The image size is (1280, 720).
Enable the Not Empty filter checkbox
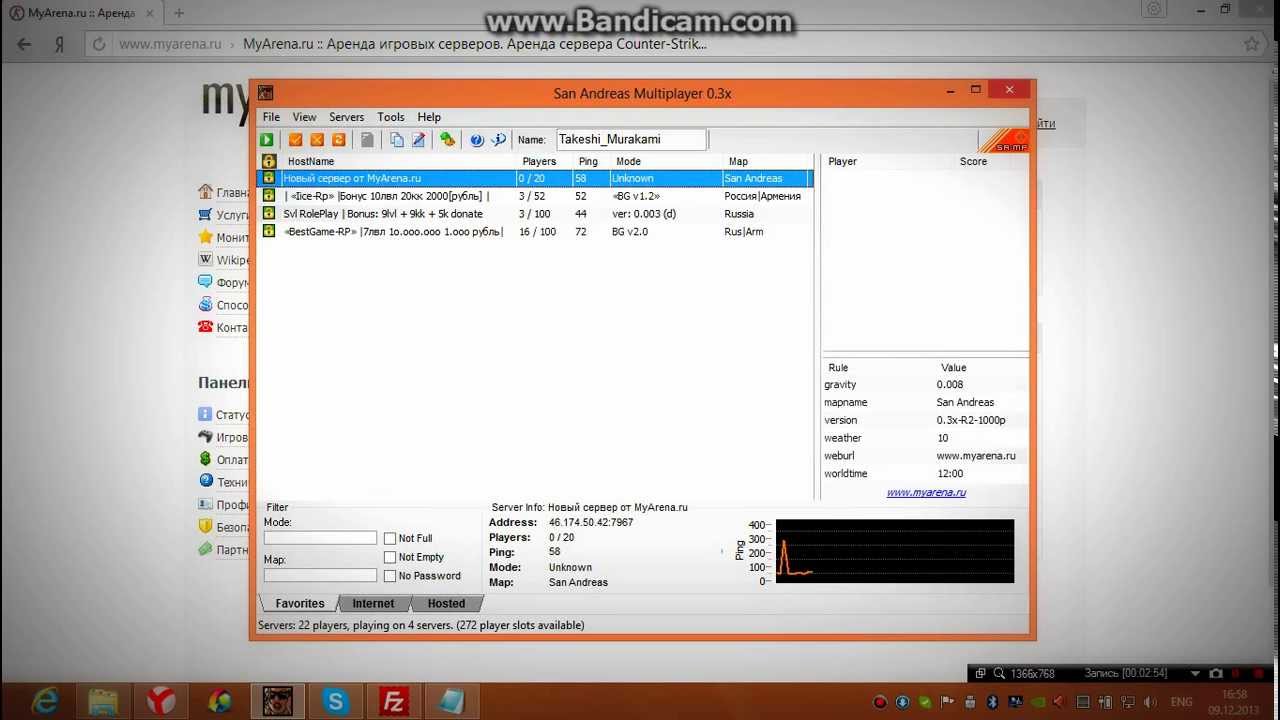coord(390,557)
